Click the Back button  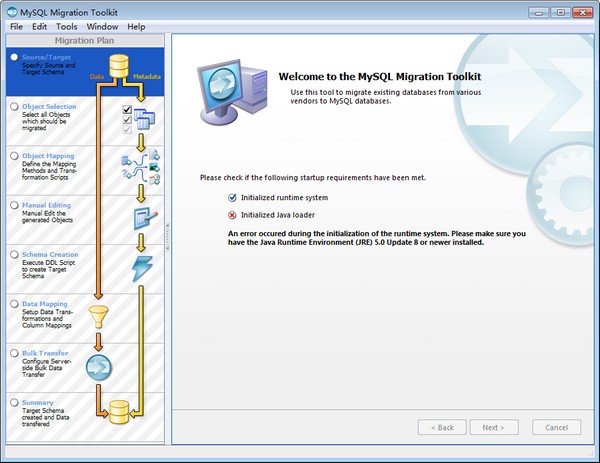tap(442, 427)
